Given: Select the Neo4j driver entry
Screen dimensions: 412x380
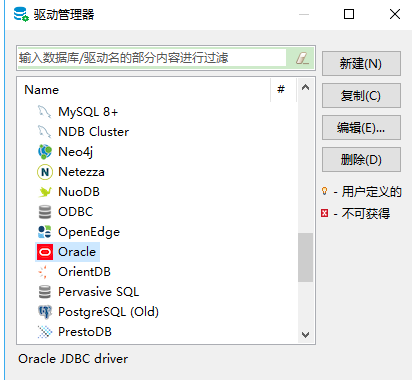Looking at the screenshot, I should pos(75,152).
